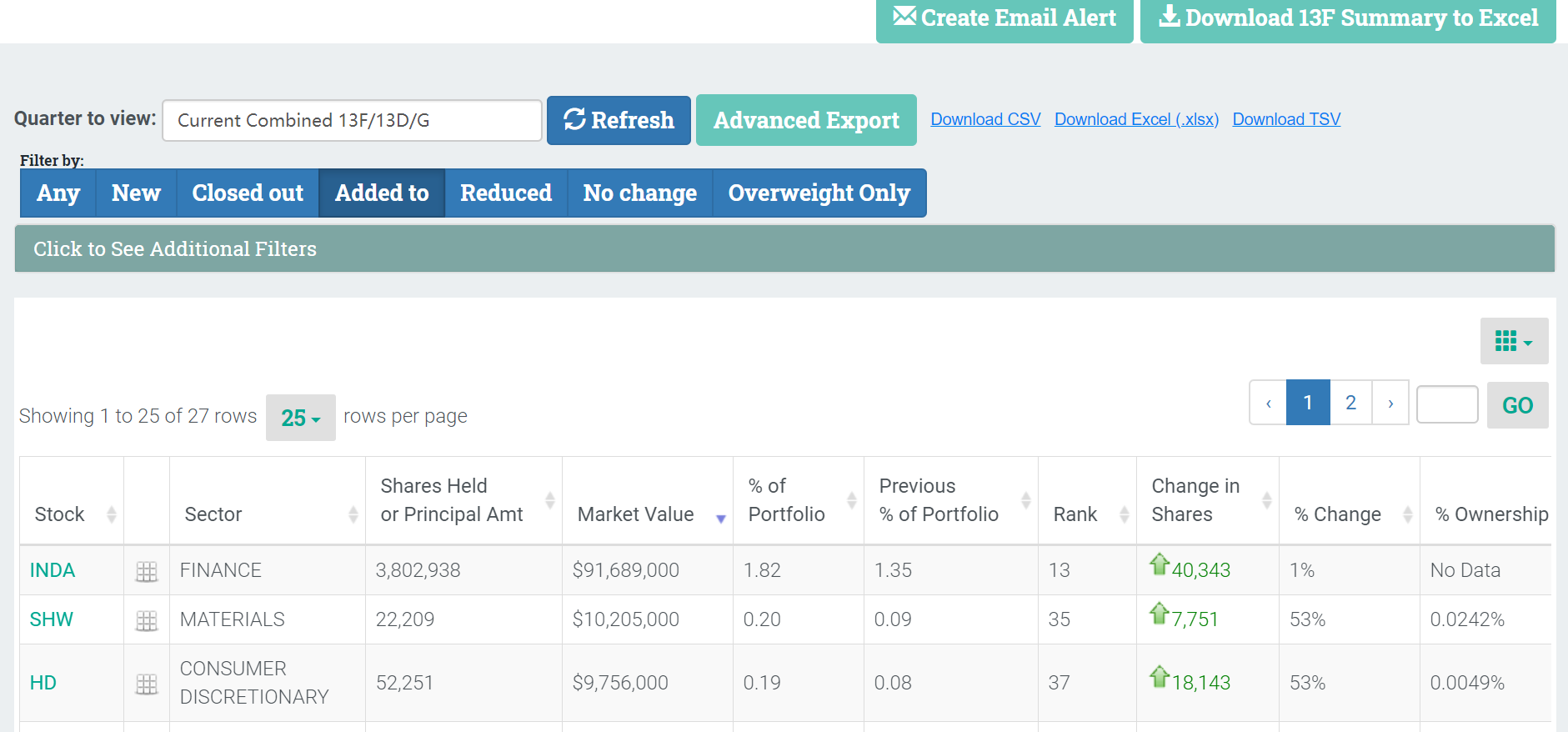1568x732 pixels.
Task: Open the 25 rows per page dropdown
Action: point(301,418)
